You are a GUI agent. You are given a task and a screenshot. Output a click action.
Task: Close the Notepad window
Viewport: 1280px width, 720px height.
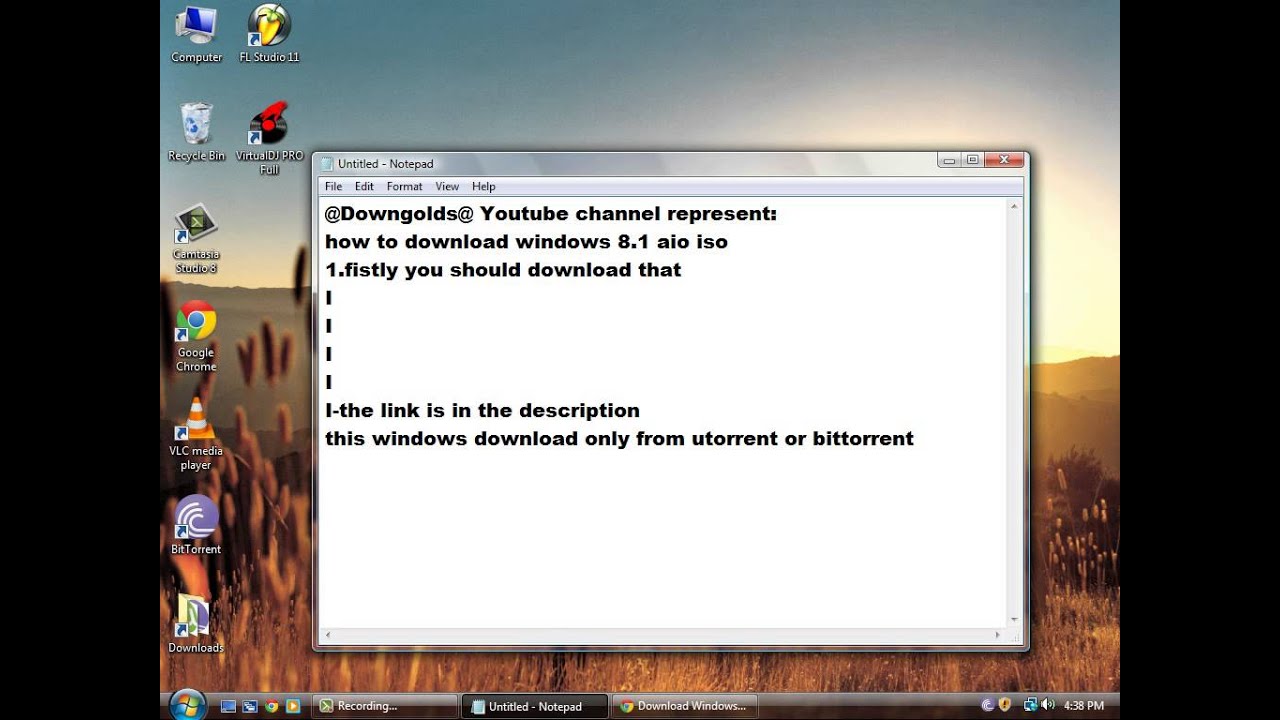click(1004, 160)
